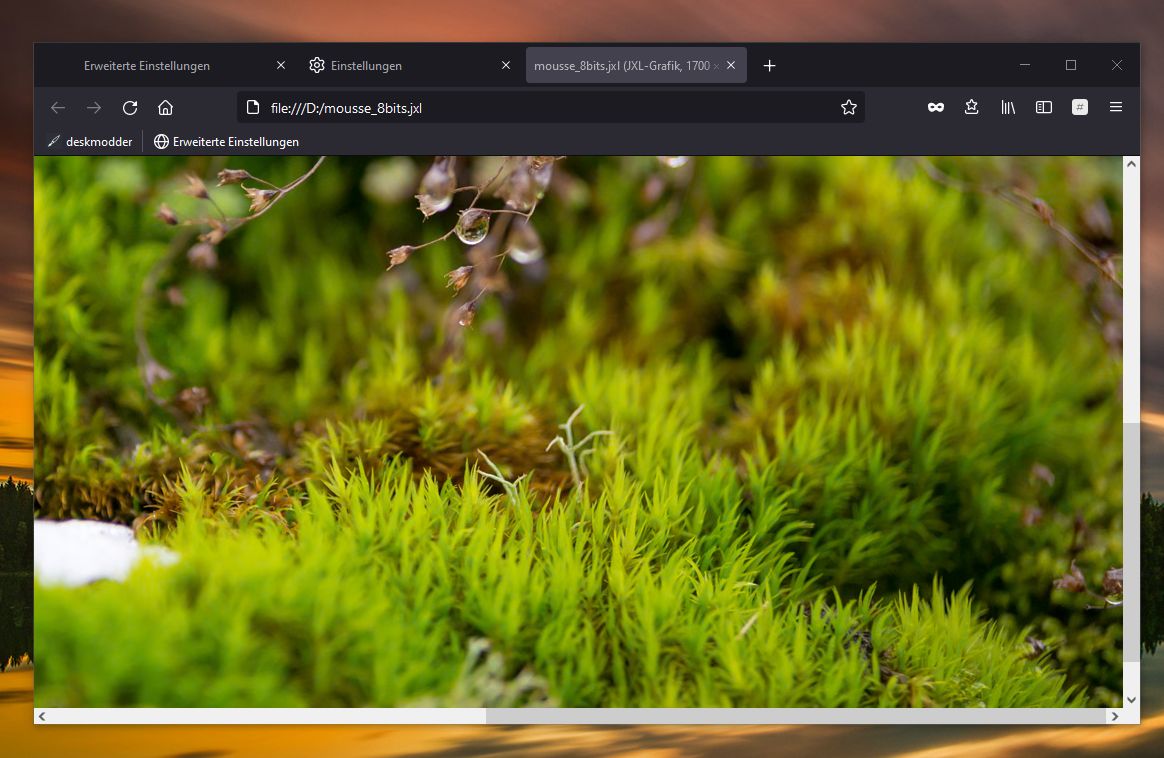Image resolution: width=1164 pixels, height=758 pixels.
Task: Select the mousse_8bits.jxl tab
Action: click(636, 65)
